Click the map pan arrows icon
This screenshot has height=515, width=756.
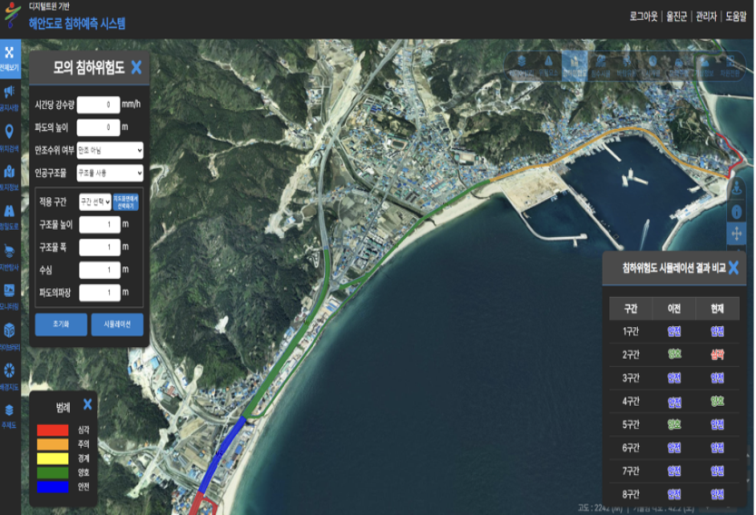pyautogui.click(x=737, y=234)
